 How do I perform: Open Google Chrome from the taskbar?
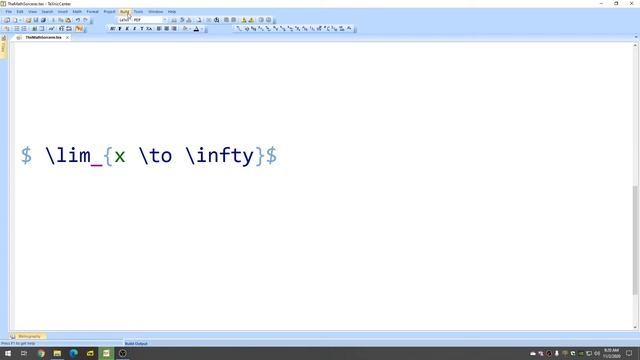[x=41, y=353]
